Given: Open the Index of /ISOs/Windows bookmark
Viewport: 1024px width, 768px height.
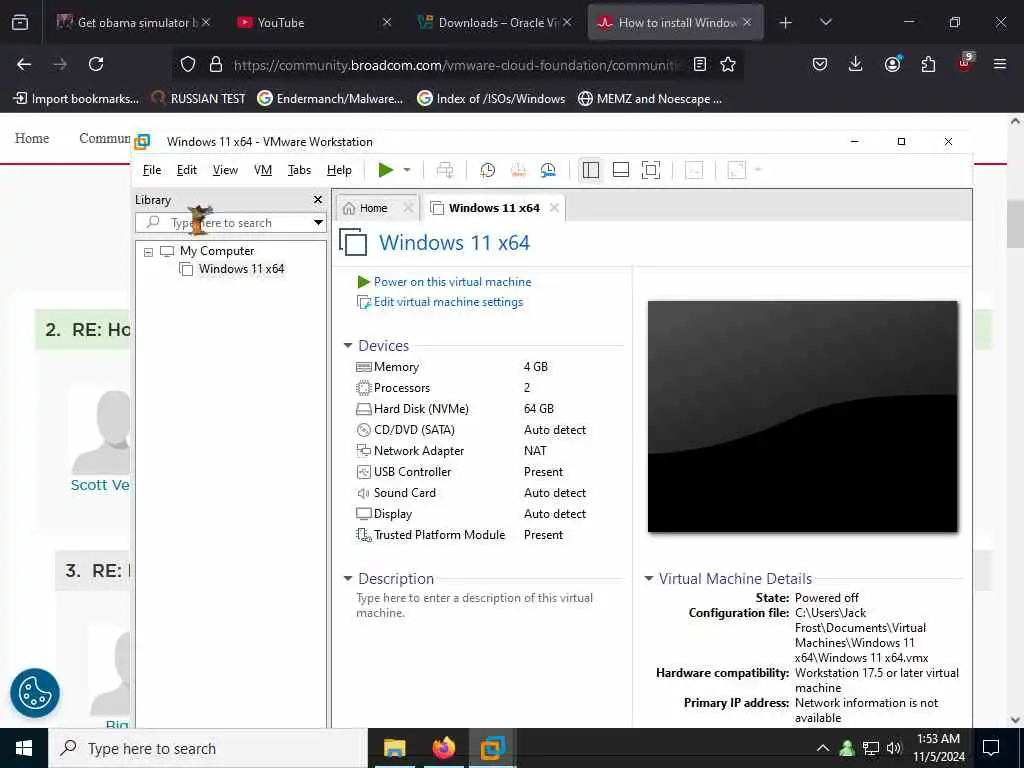Looking at the screenshot, I should click(x=491, y=99).
